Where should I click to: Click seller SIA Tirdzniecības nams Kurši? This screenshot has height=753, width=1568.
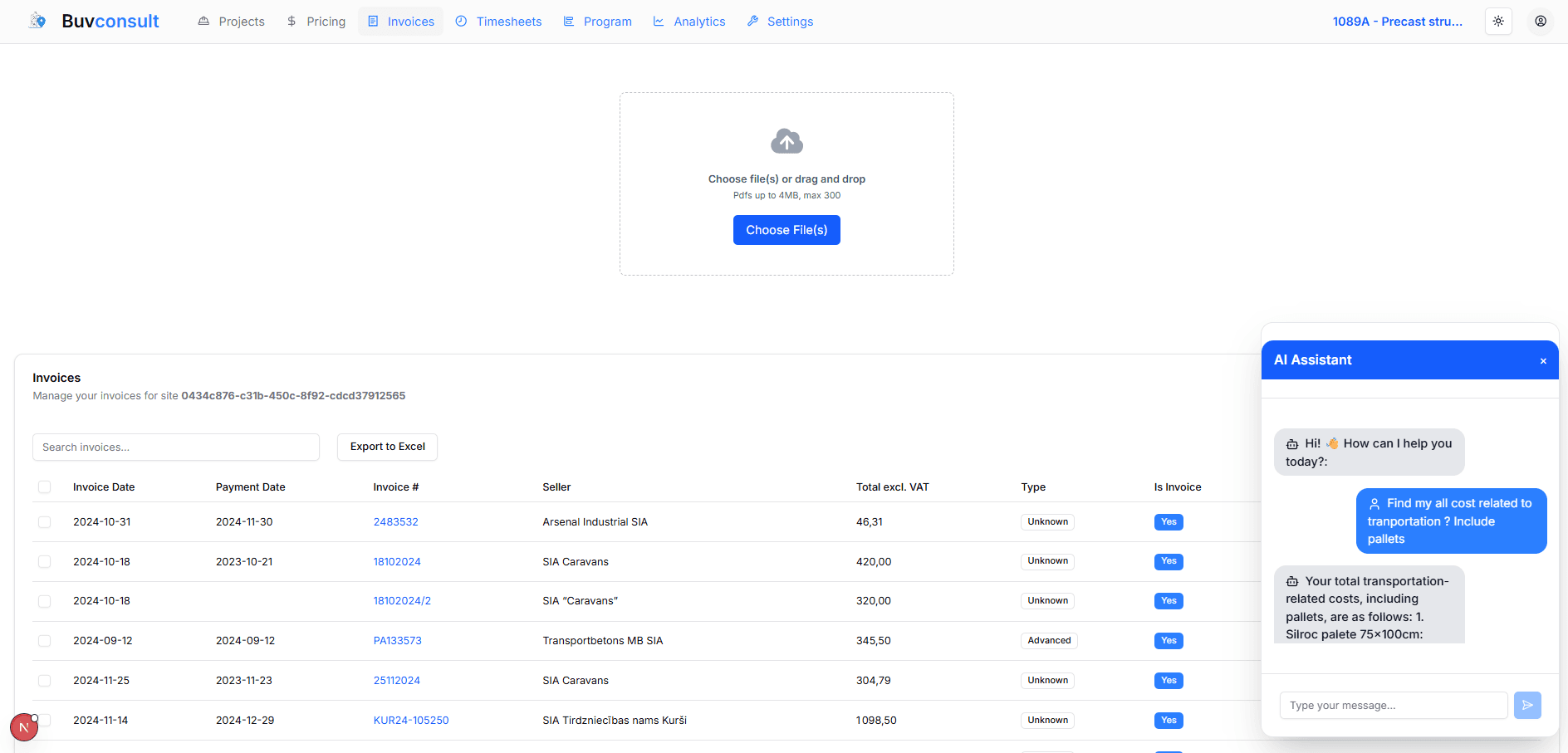[615, 721]
